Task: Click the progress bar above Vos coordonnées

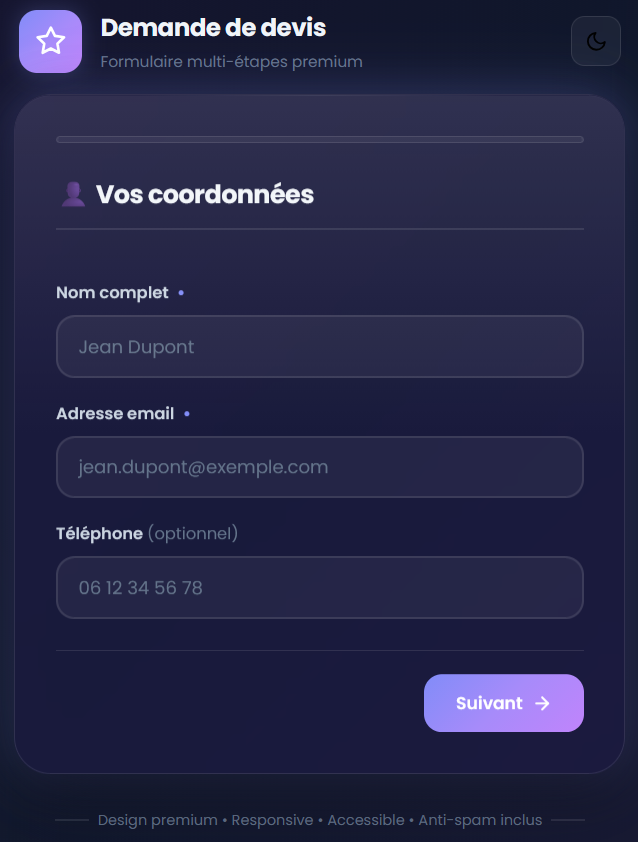Action: [319, 140]
